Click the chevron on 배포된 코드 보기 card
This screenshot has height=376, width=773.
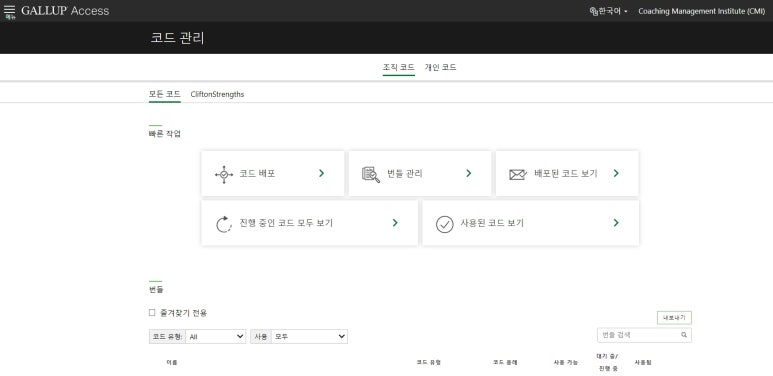(616, 173)
